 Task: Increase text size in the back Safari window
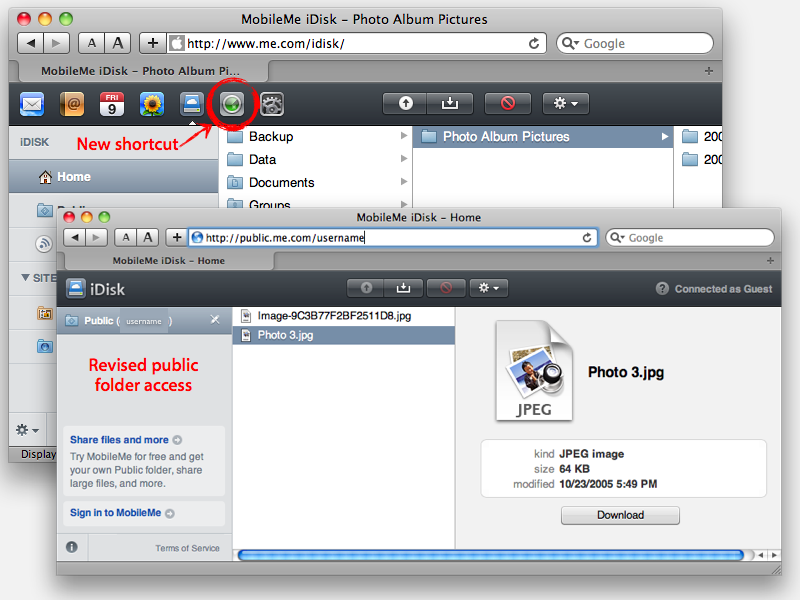pos(117,43)
